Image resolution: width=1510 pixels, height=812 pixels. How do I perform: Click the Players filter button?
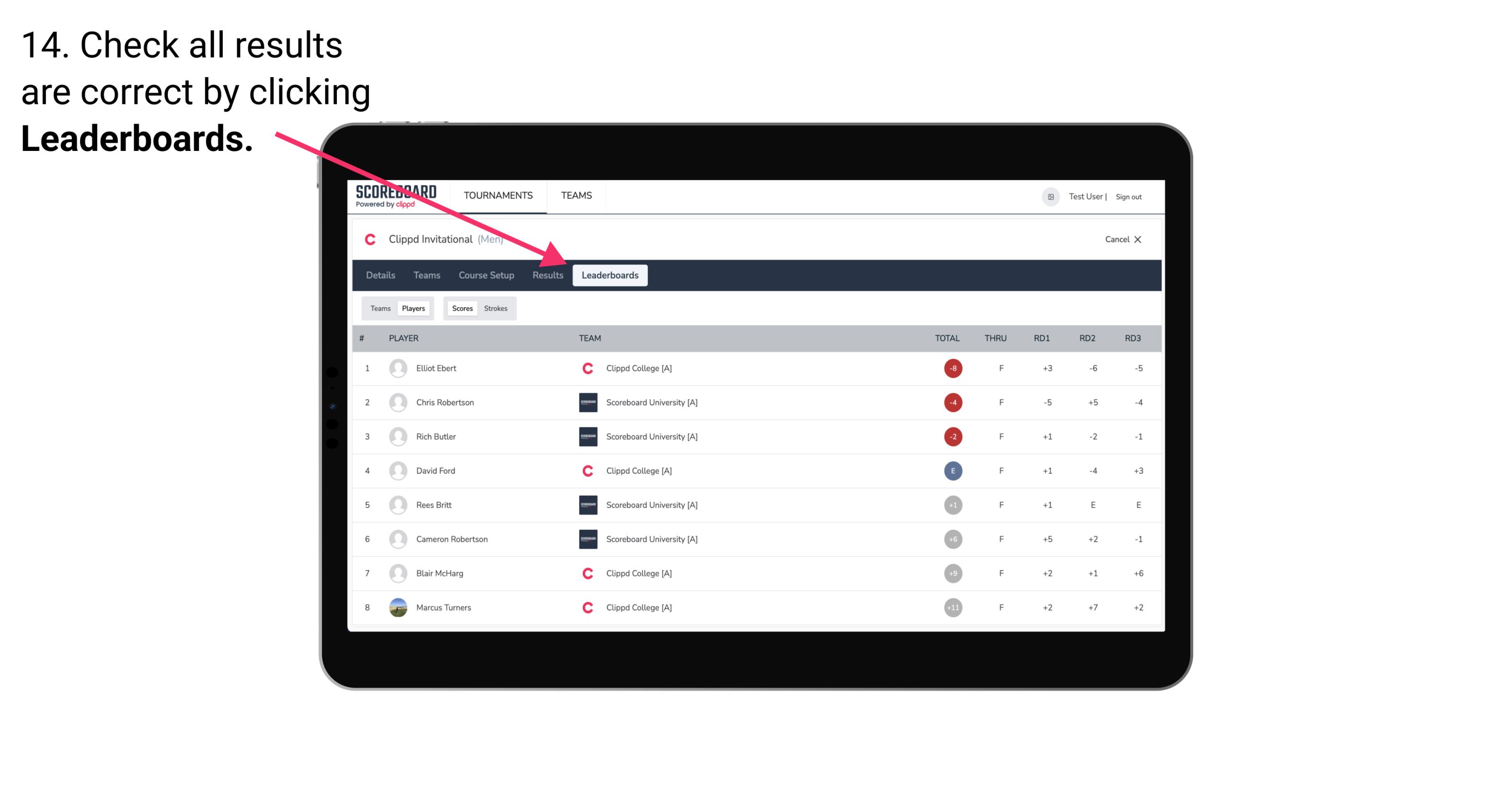click(x=414, y=308)
